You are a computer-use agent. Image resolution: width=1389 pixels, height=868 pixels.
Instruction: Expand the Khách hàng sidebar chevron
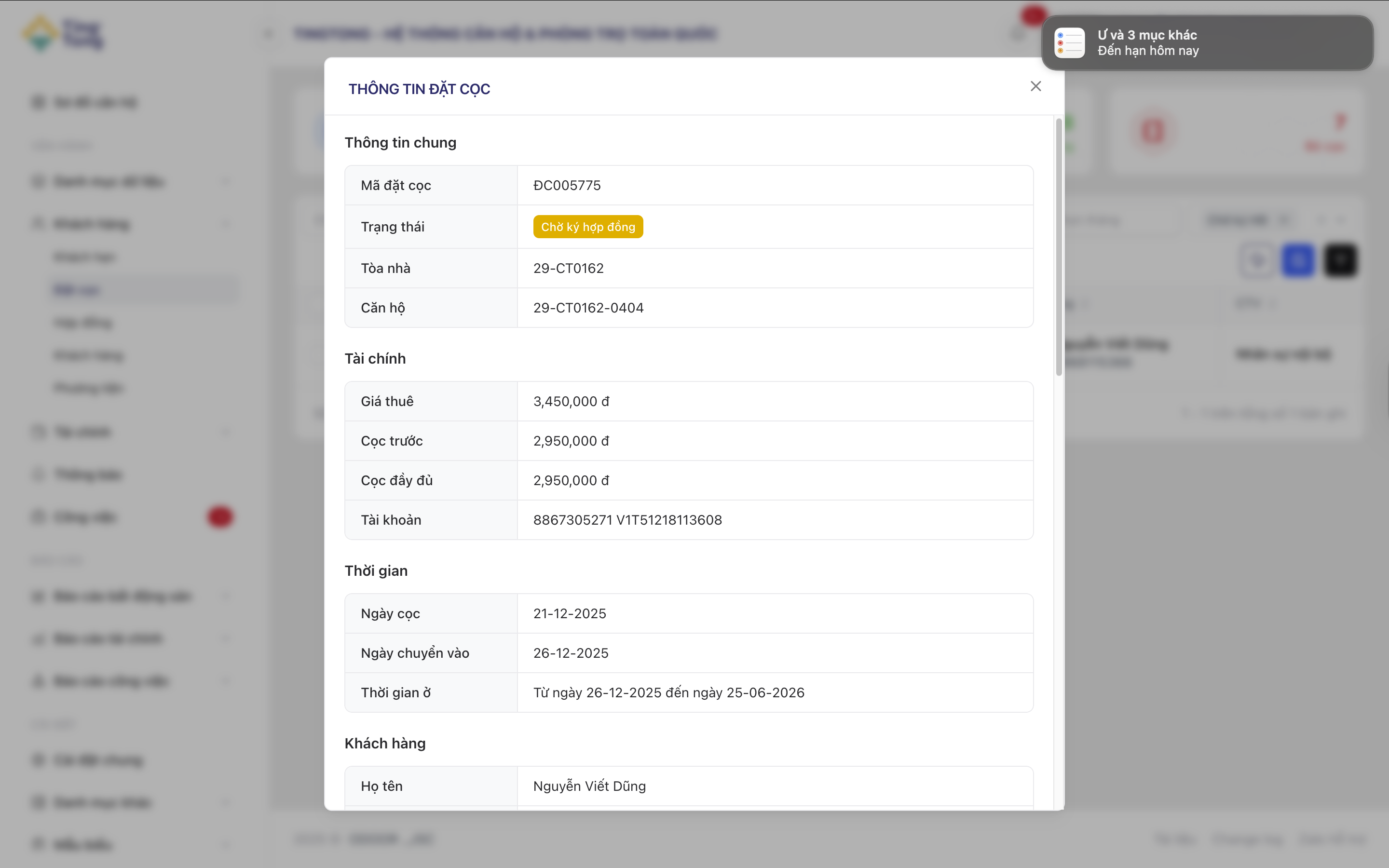coord(226,223)
